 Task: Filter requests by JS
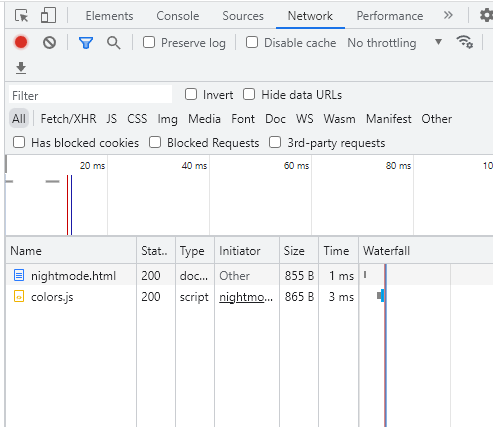[112, 119]
